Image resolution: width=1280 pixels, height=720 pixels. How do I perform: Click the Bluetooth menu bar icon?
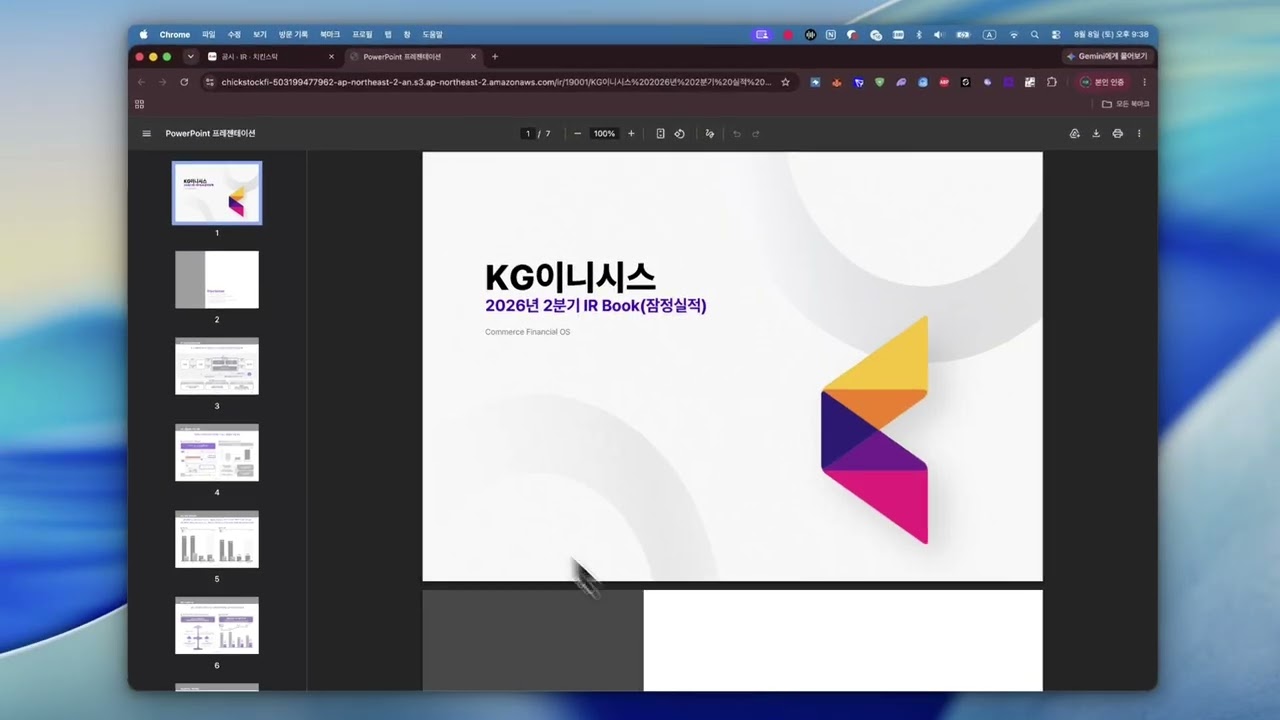(x=919, y=34)
